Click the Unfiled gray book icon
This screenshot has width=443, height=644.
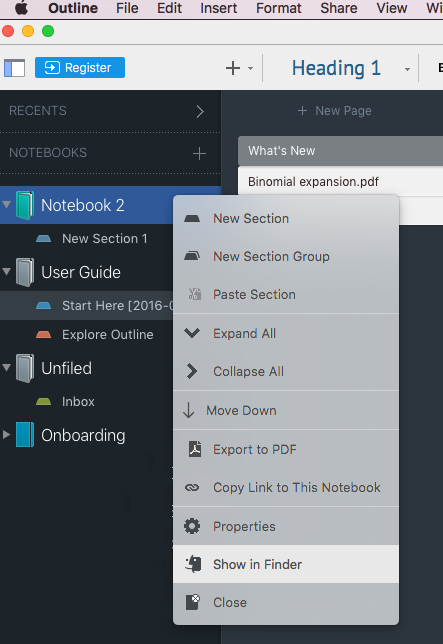coord(25,368)
